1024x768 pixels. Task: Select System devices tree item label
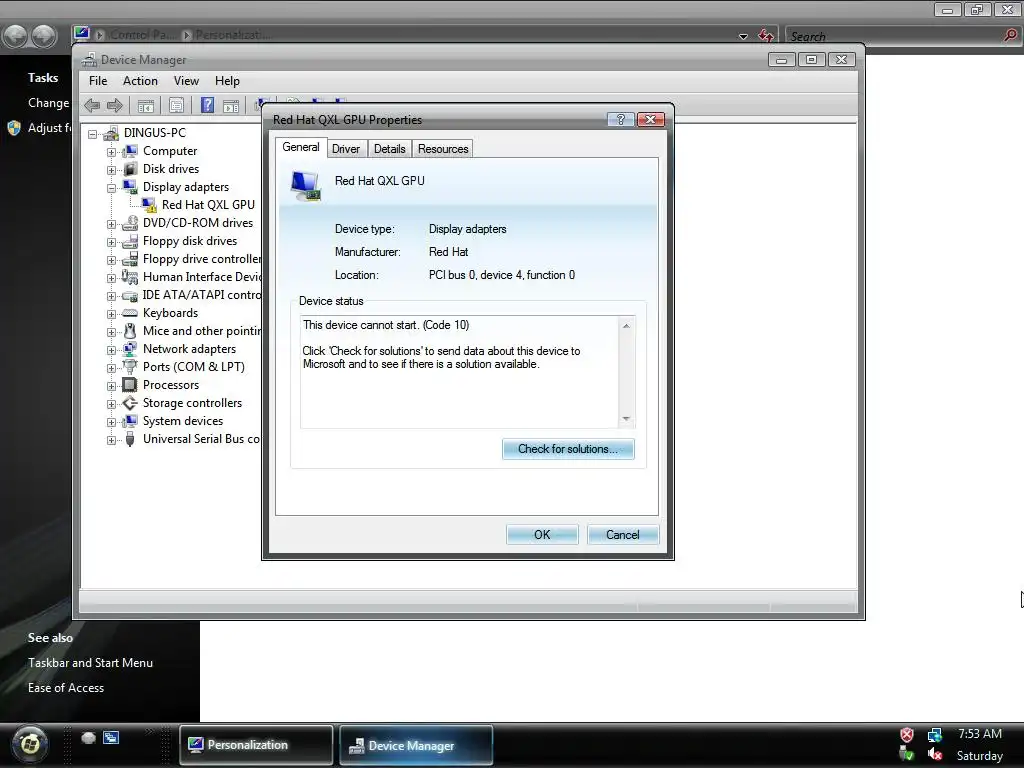point(183,421)
